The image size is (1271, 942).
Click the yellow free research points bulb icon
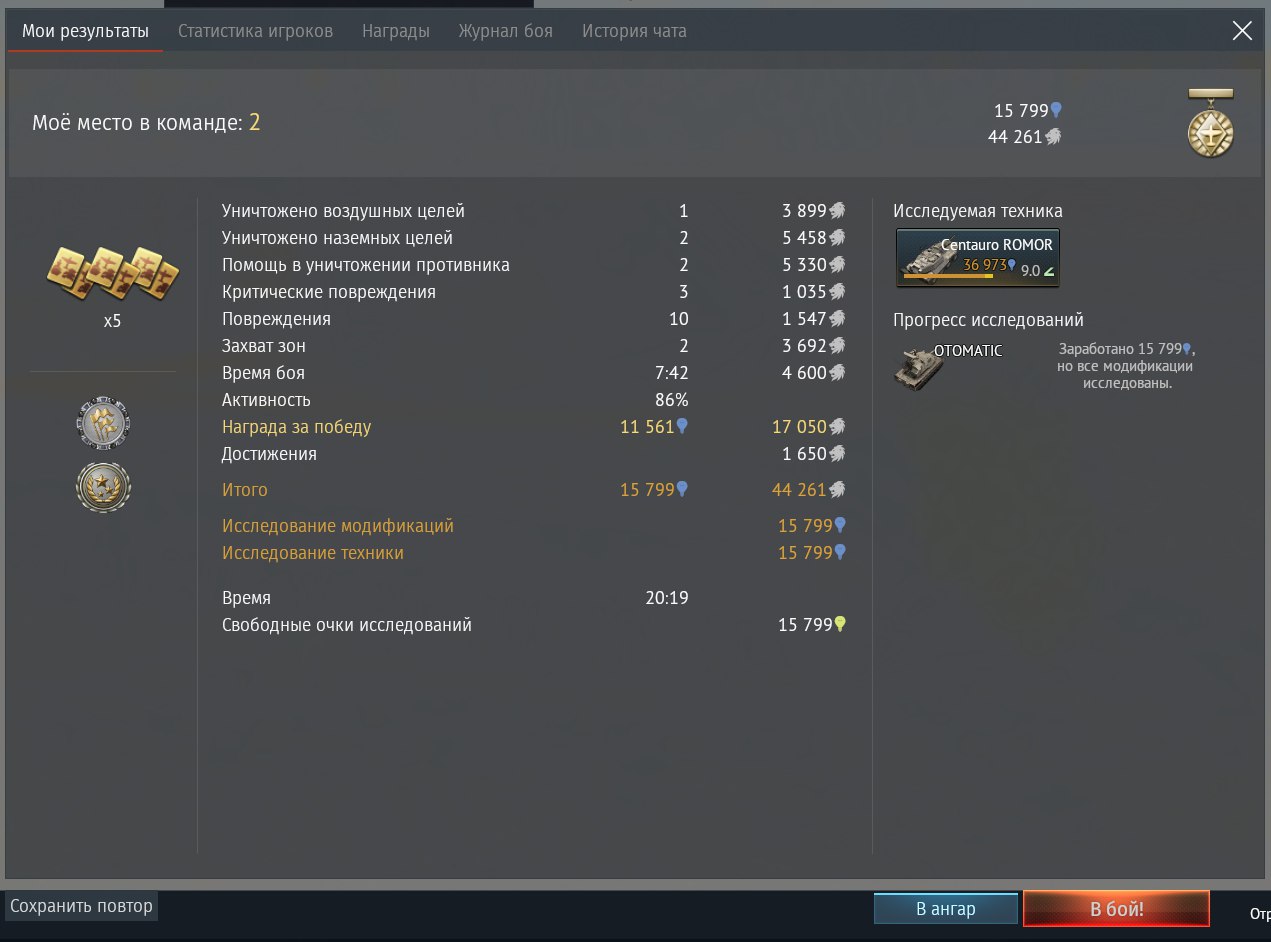(840, 625)
